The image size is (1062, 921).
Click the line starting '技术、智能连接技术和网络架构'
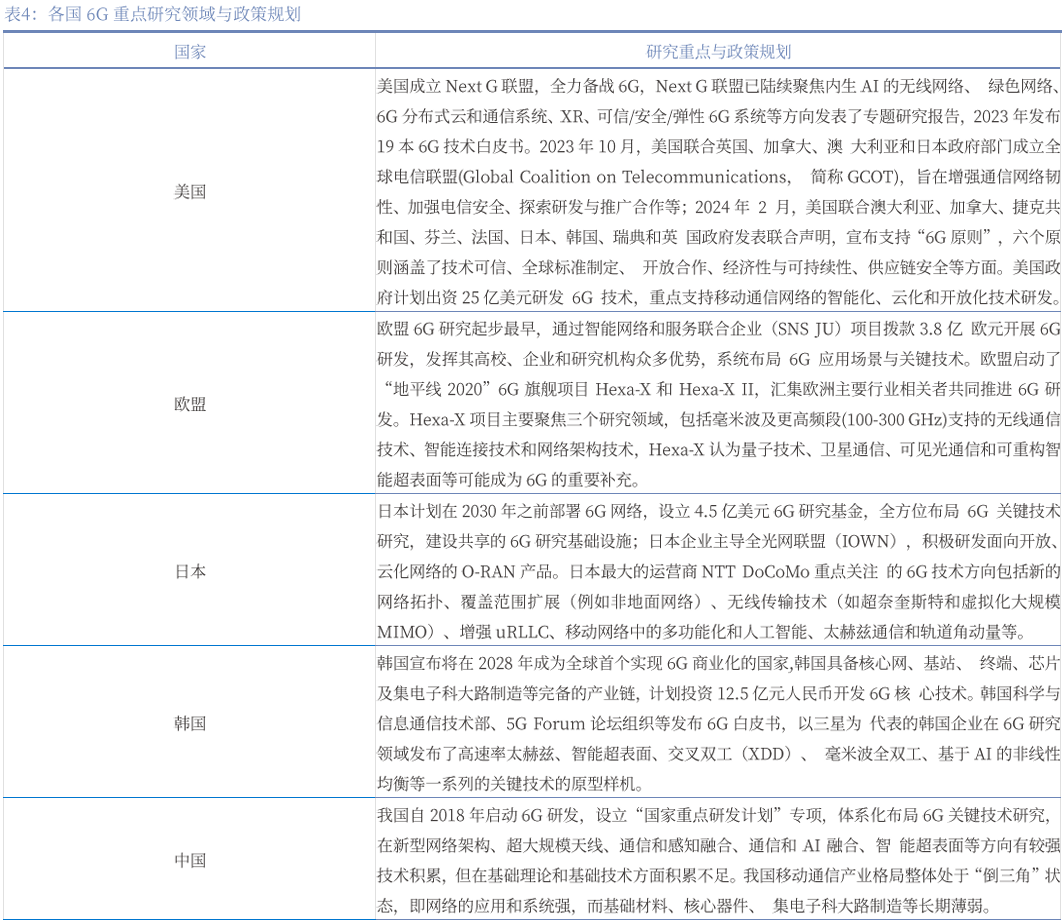pyautogui.click(x=719, y=450)
